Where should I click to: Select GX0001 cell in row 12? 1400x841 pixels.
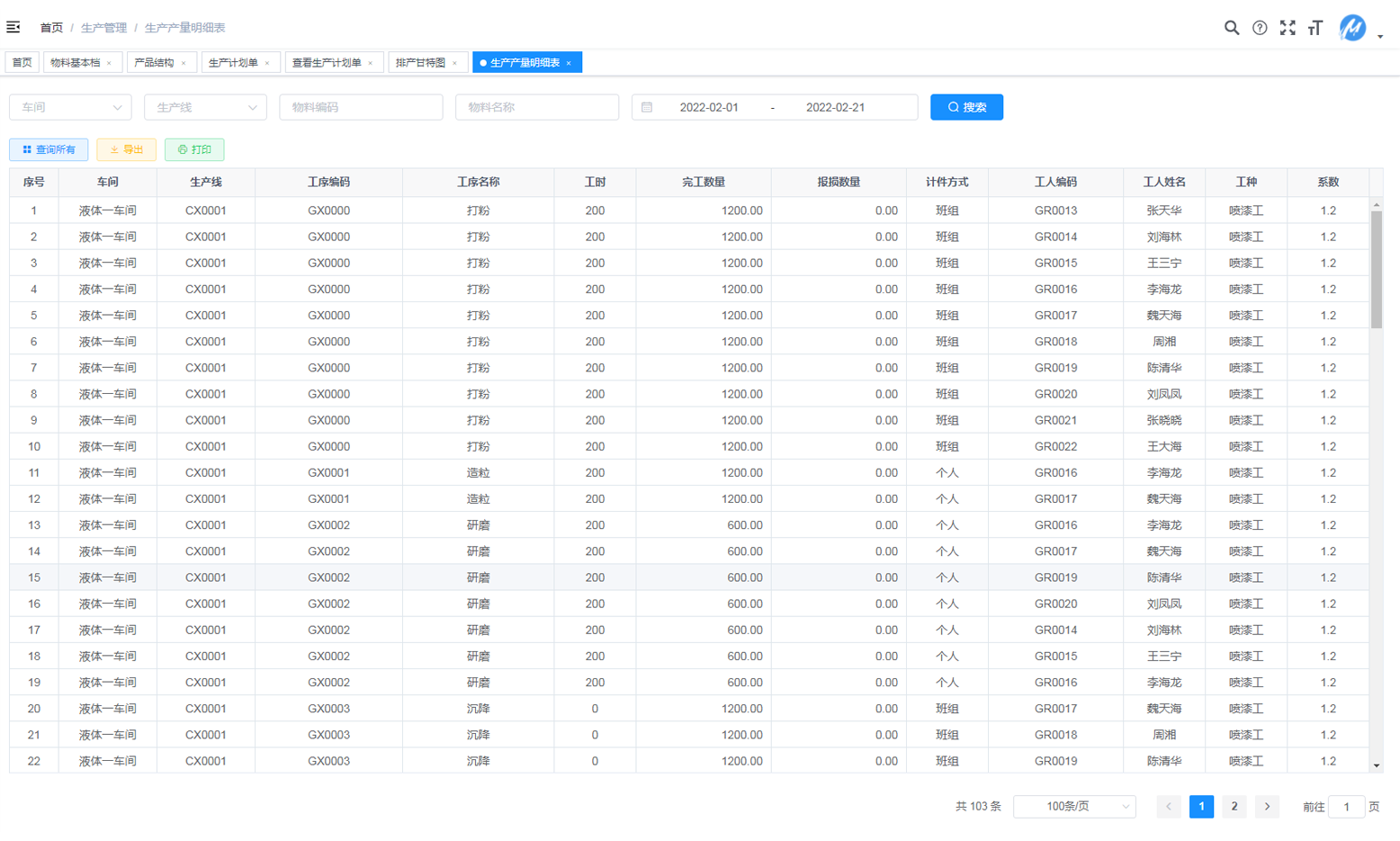pos(328,498)
